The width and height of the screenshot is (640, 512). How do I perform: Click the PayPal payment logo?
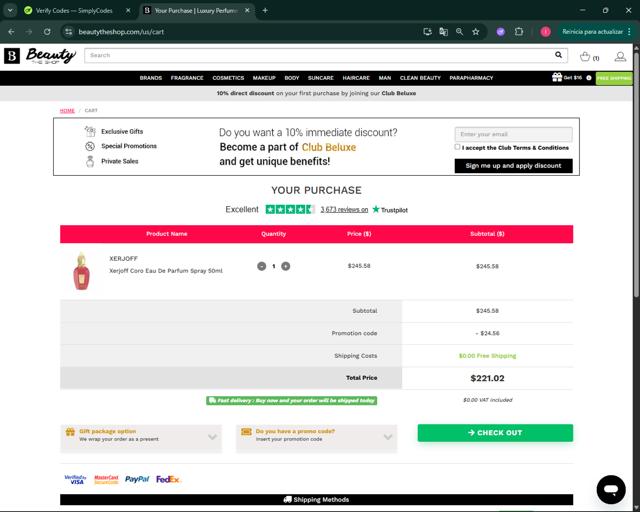(137, 479)
